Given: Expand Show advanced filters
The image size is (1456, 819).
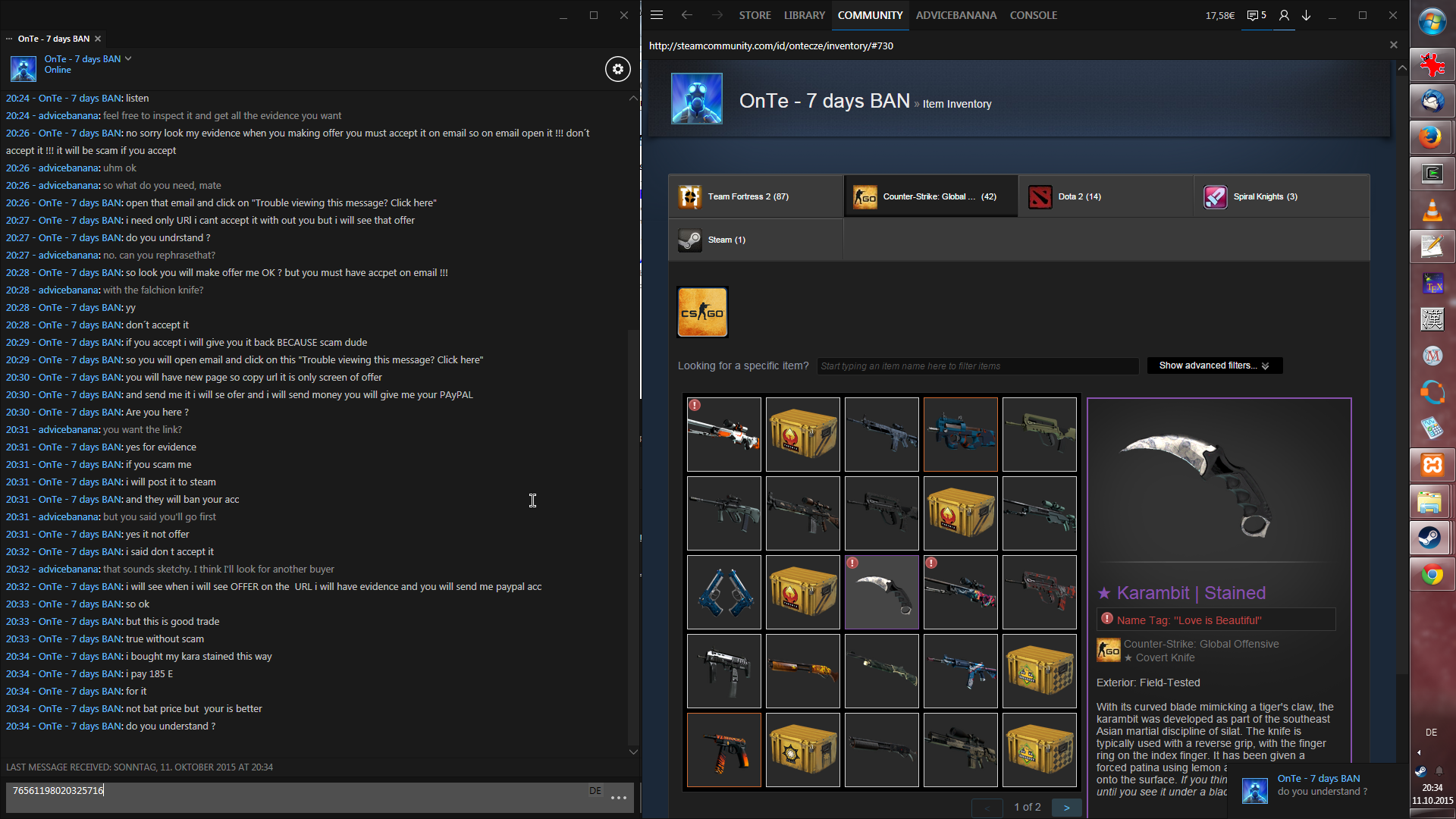Looking at the screenshot, I should click(1214, 366).
